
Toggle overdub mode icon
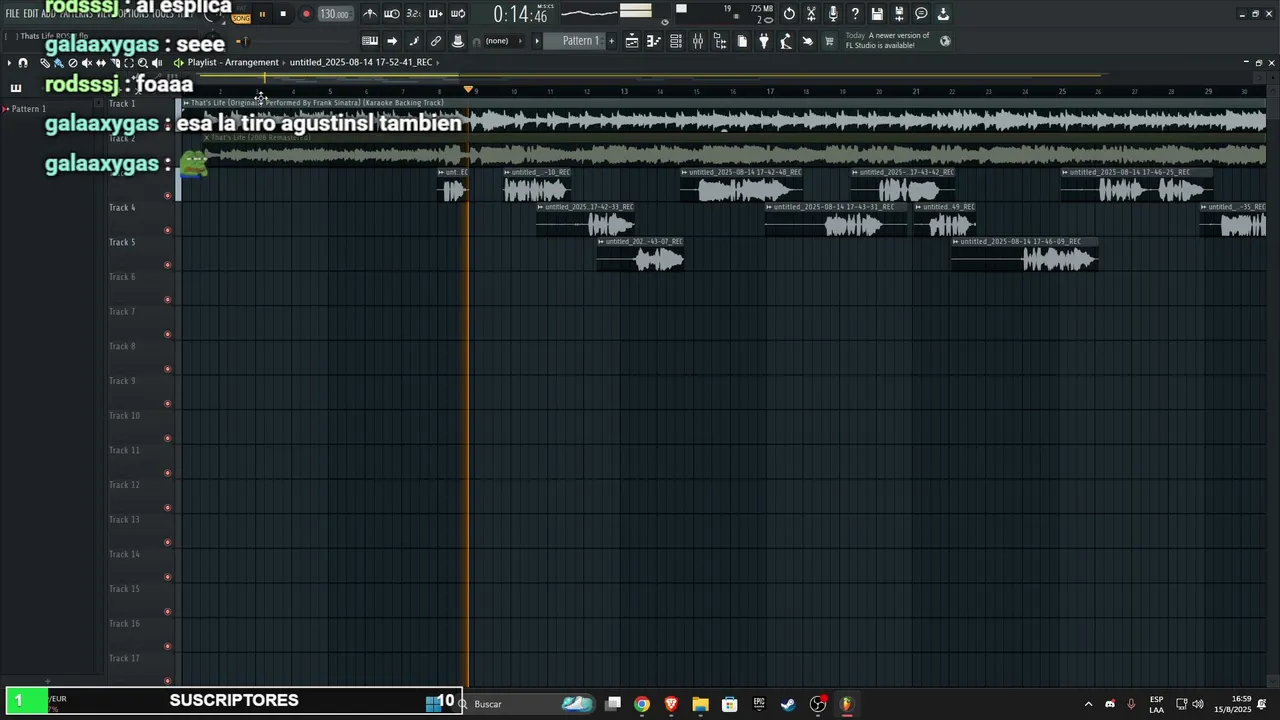[435, 14]
